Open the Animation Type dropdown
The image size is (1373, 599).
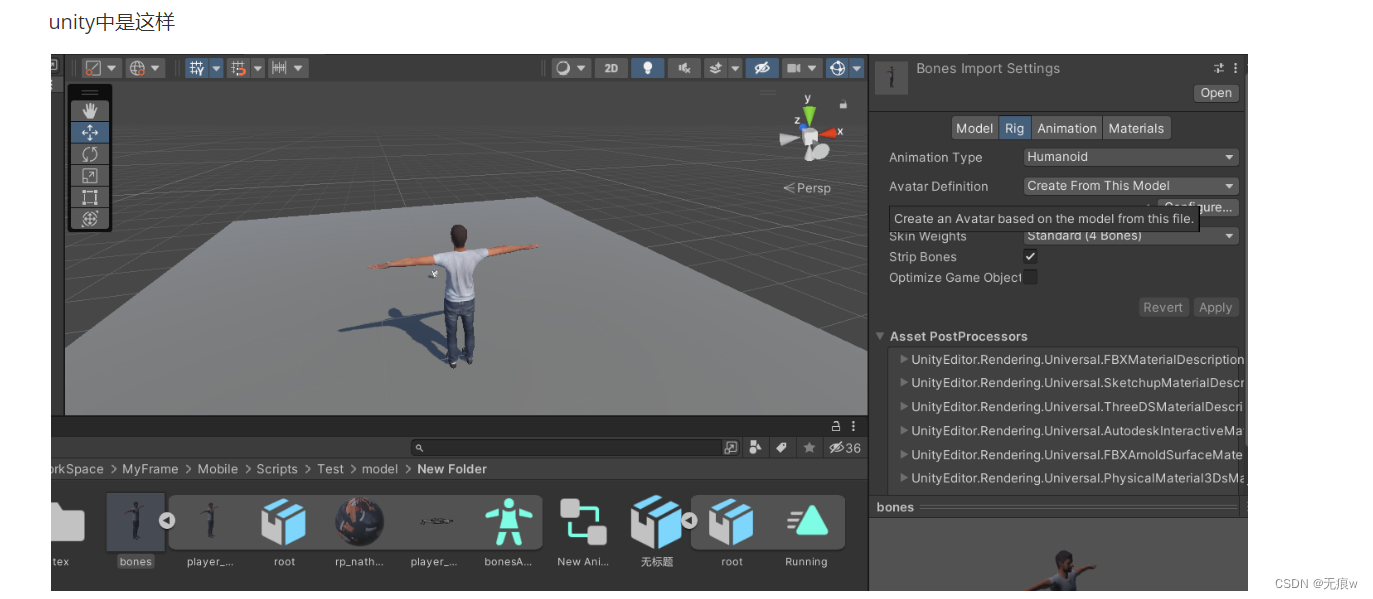[1130, 157]
